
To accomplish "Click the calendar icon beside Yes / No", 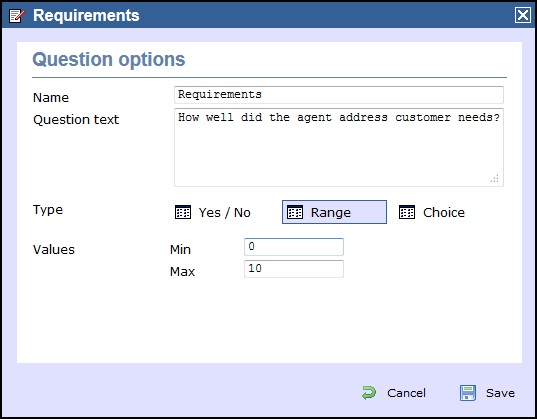I will [183, 212].
